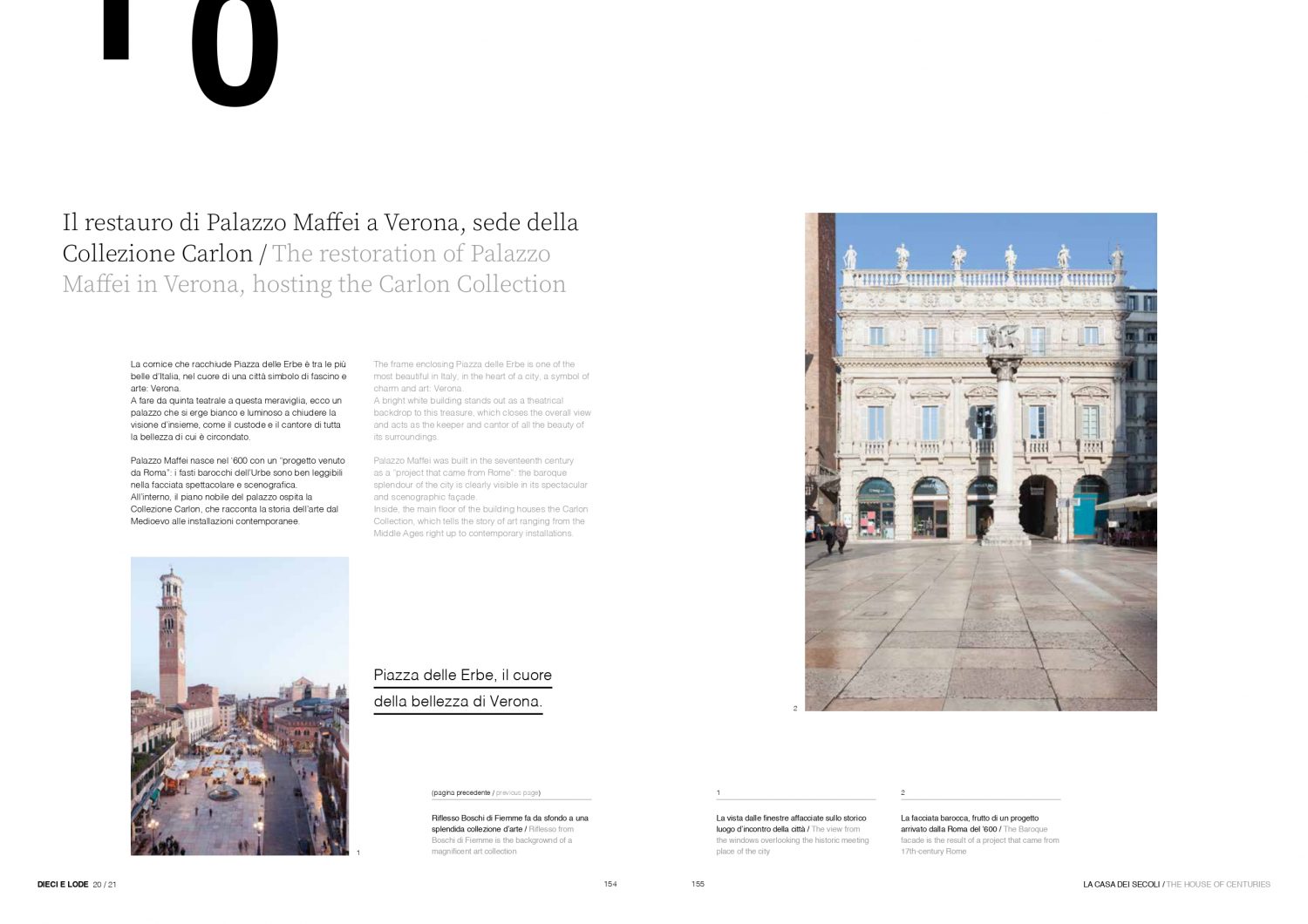
Task: Click the Palazzo Maffei facade photo
Action: 981,462
